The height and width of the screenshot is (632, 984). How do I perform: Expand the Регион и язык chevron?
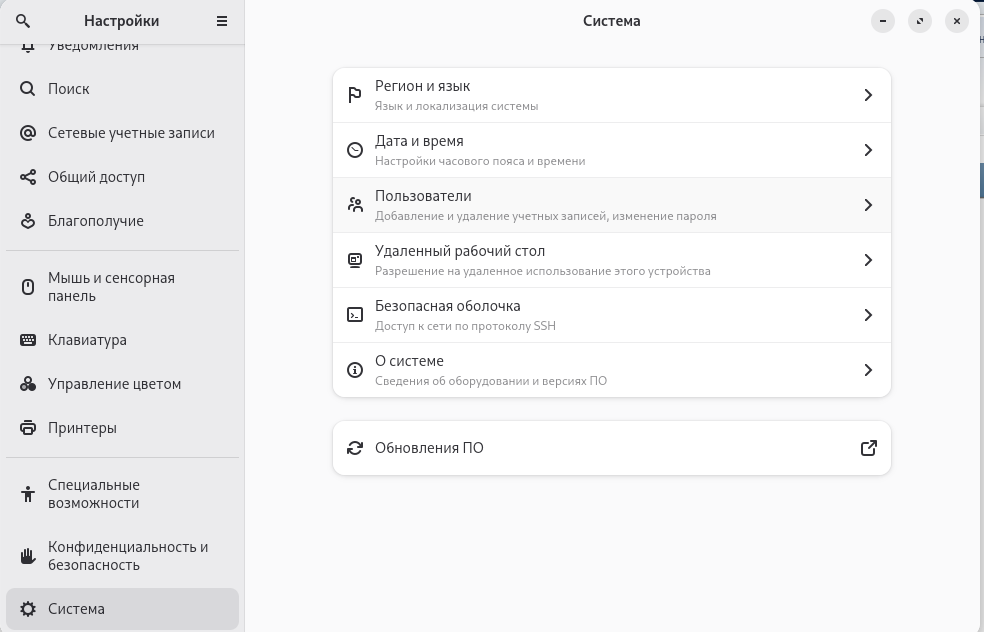pos(869,95)
